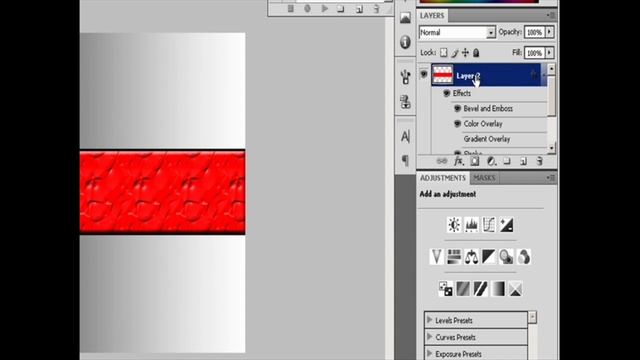
Task: Click inside the Opacity value field
Action: (534, 32)
